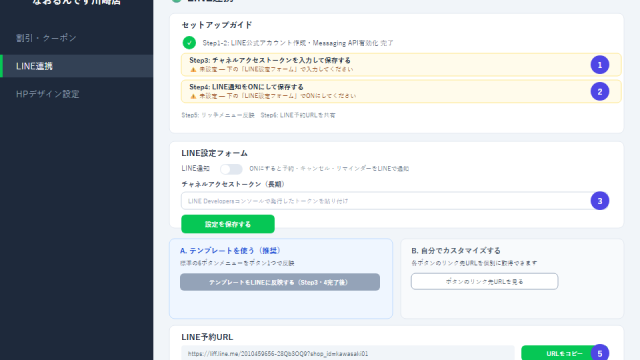Click the green checkmark icon for Step1-2
The width and height of the screenshot is (640, 360).
point(189,43)
